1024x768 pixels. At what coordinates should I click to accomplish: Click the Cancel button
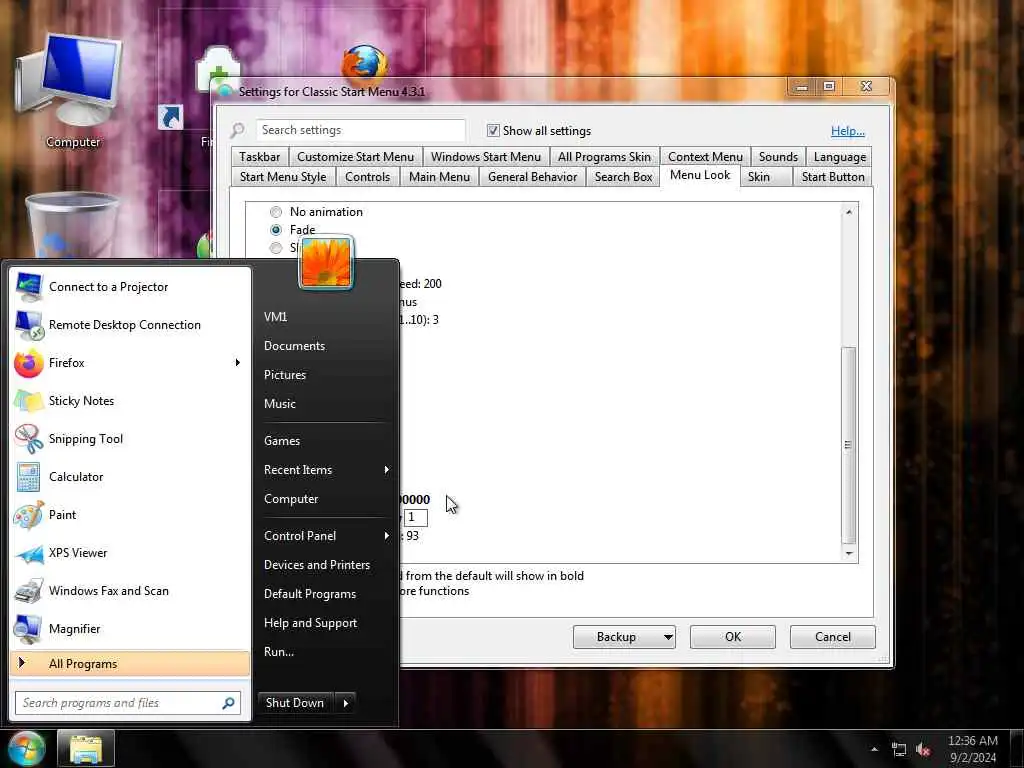833,637
